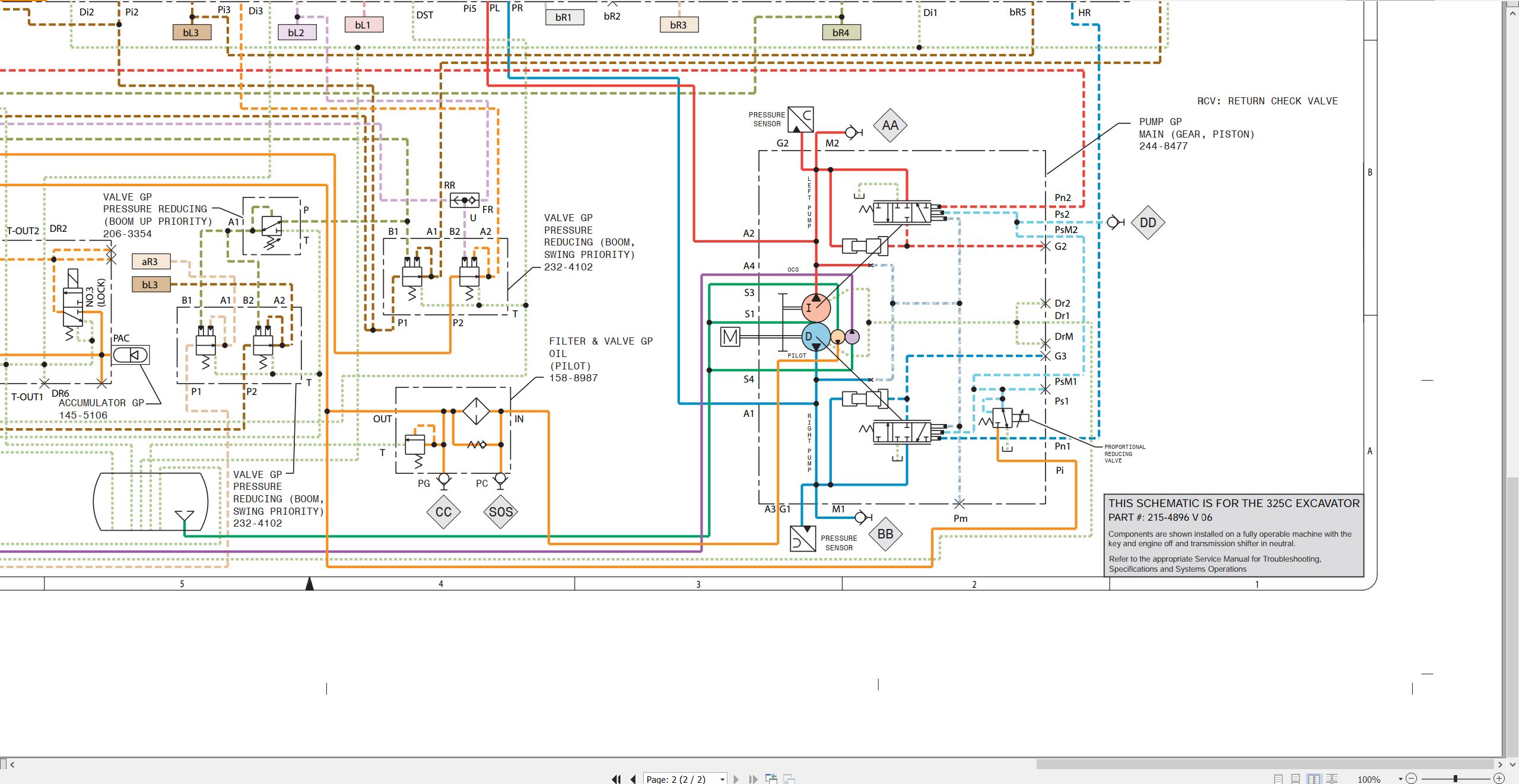Click the ACCUMULATOR GP label
Screen dimensions: 1519x784
coord(101,403)
